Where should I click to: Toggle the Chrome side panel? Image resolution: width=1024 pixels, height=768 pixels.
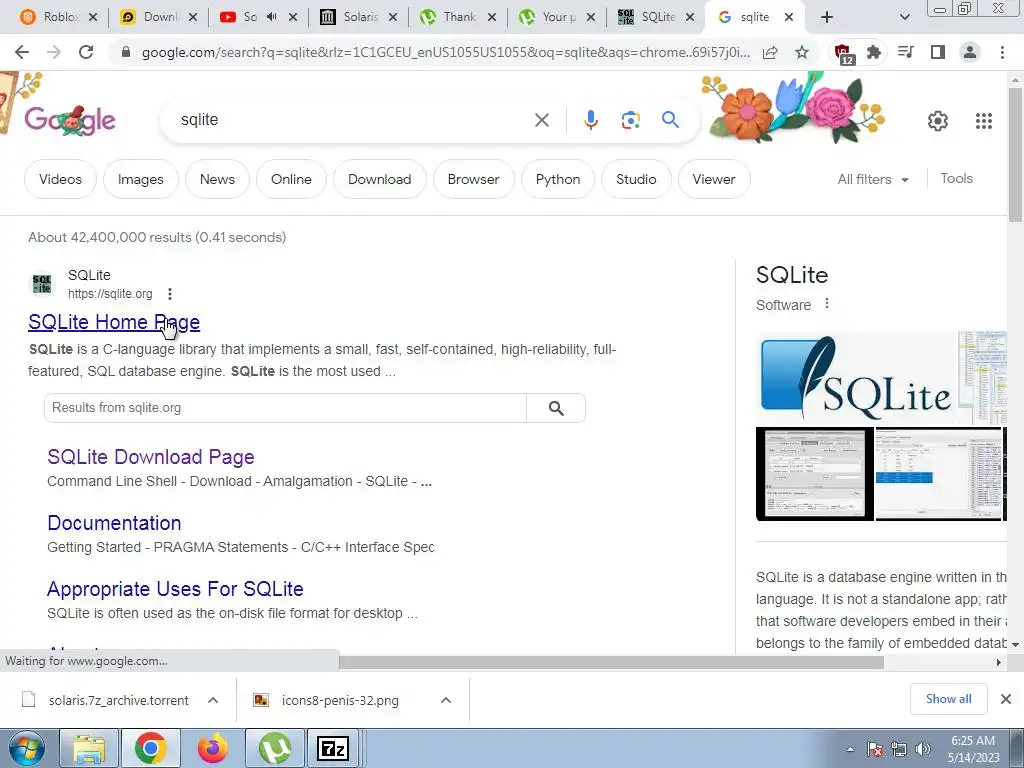coord(938,52)
